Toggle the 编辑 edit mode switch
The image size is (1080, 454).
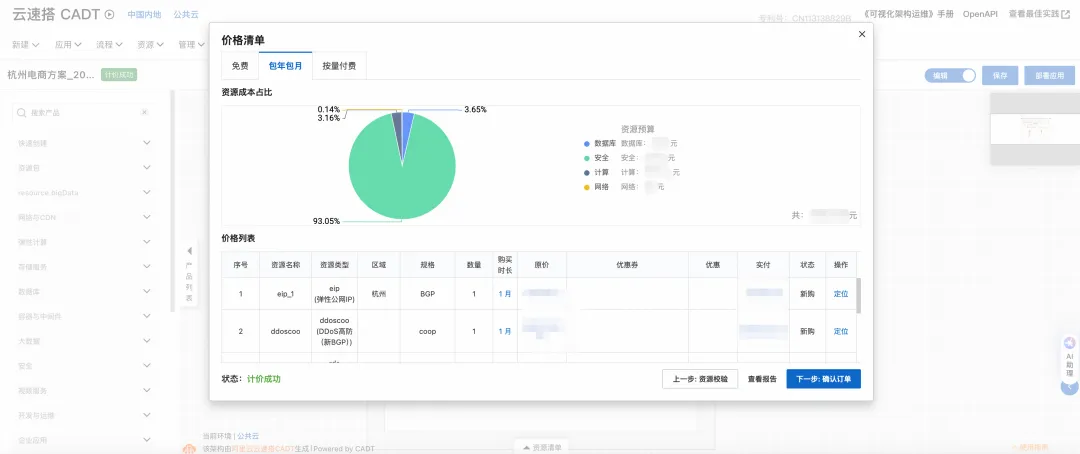click(x=950, y=76)
